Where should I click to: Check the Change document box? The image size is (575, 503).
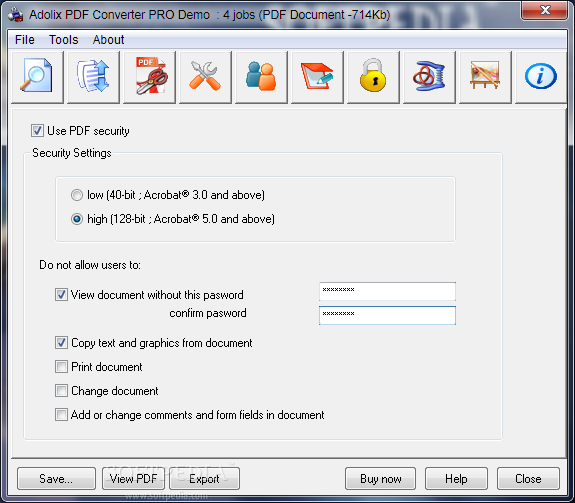(x=61, y=390)
